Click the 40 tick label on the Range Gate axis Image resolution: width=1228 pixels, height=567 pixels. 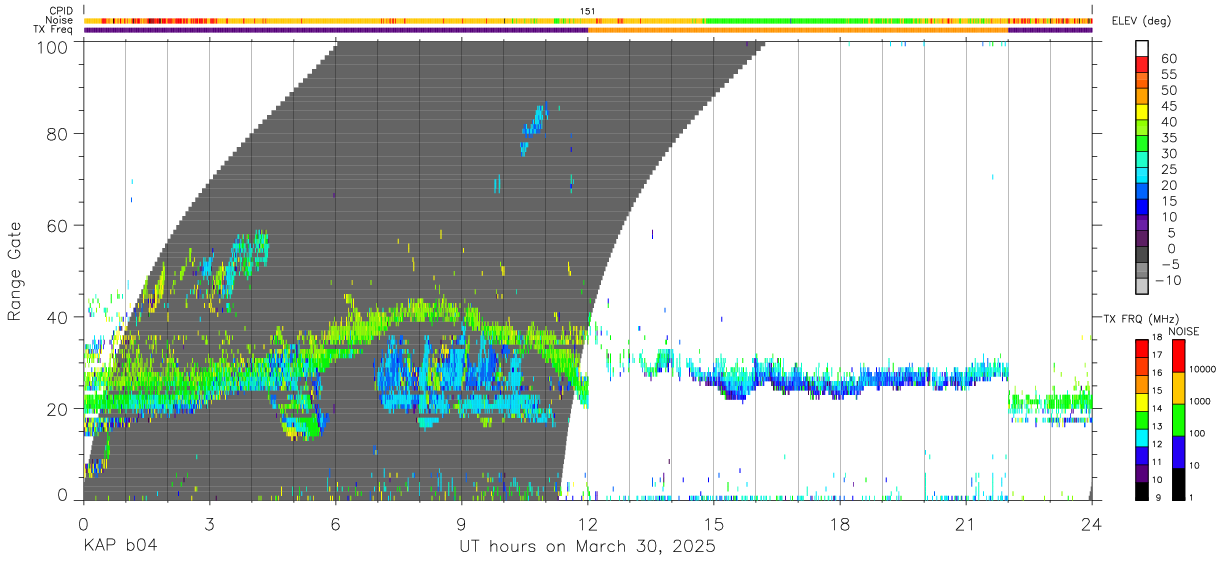pyautogui.click(x=59, y=317)
